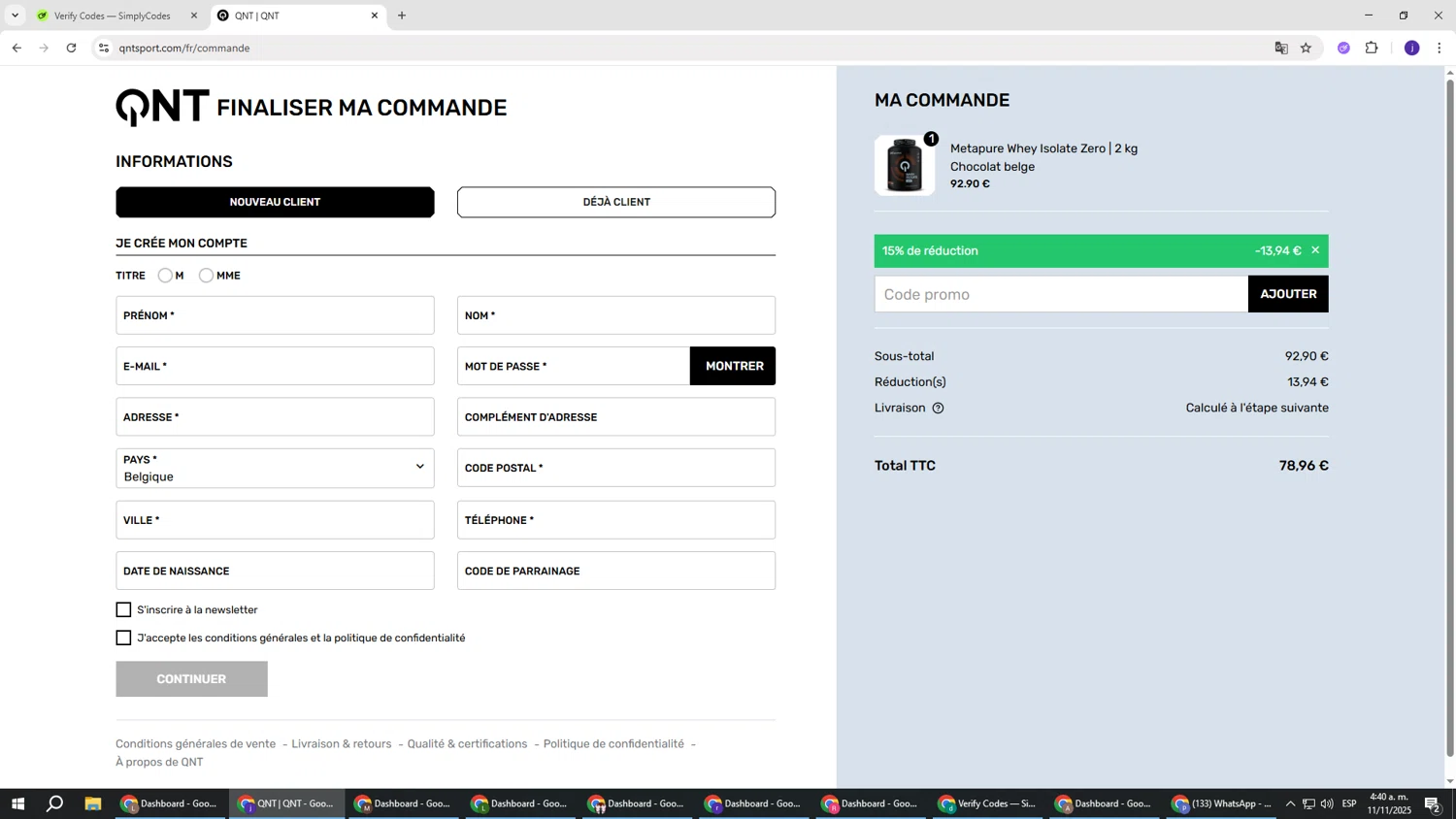This screenshot has width=1456, height=819.
Task: Check S'inscrire à la newsletter
Action: click(x=123, y=609)
